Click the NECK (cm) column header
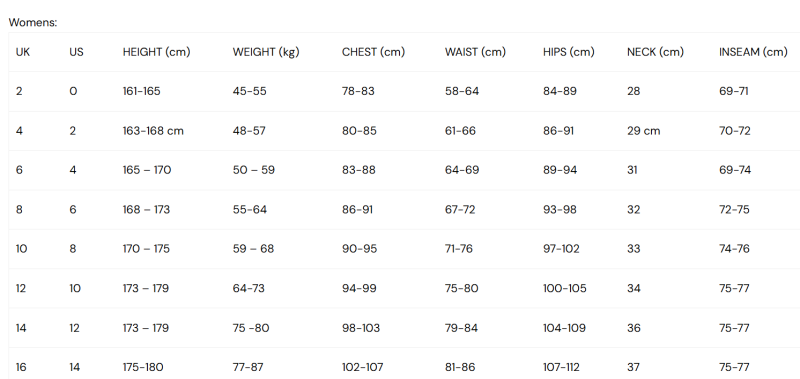The height and width of the screenshot is (379, 800). tap(655, 52)
